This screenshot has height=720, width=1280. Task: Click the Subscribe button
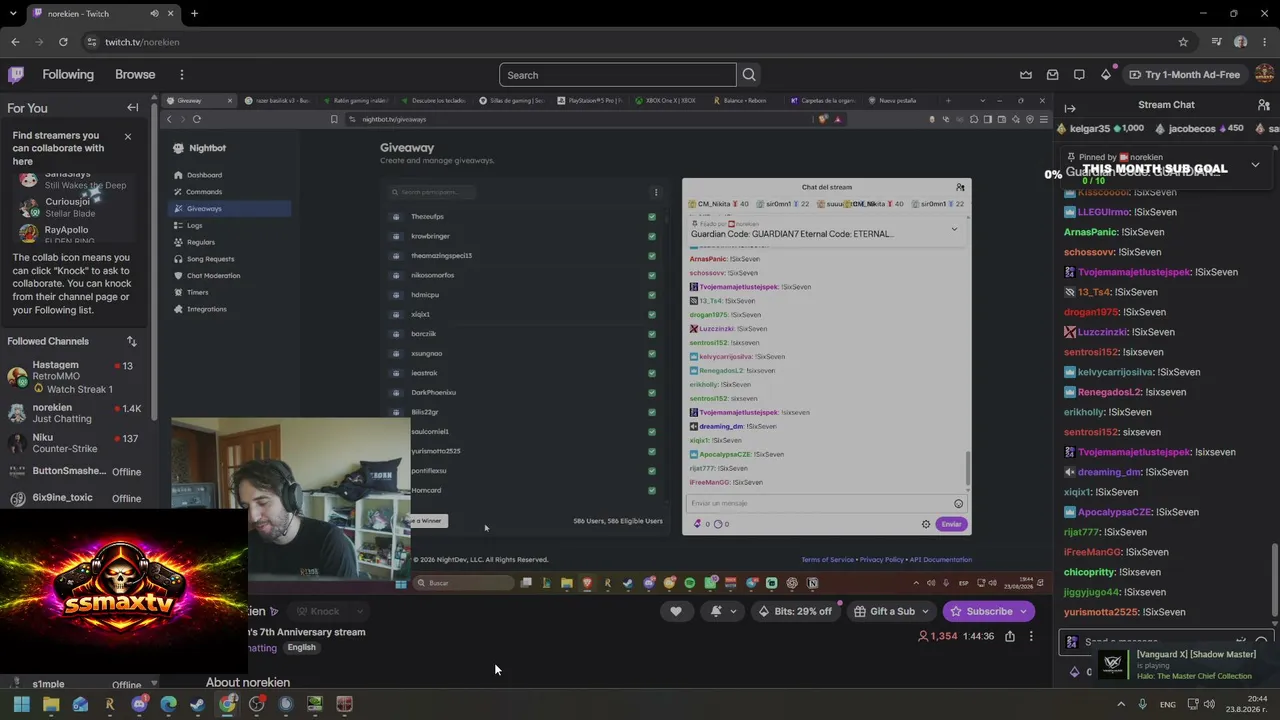coord(988,611)
